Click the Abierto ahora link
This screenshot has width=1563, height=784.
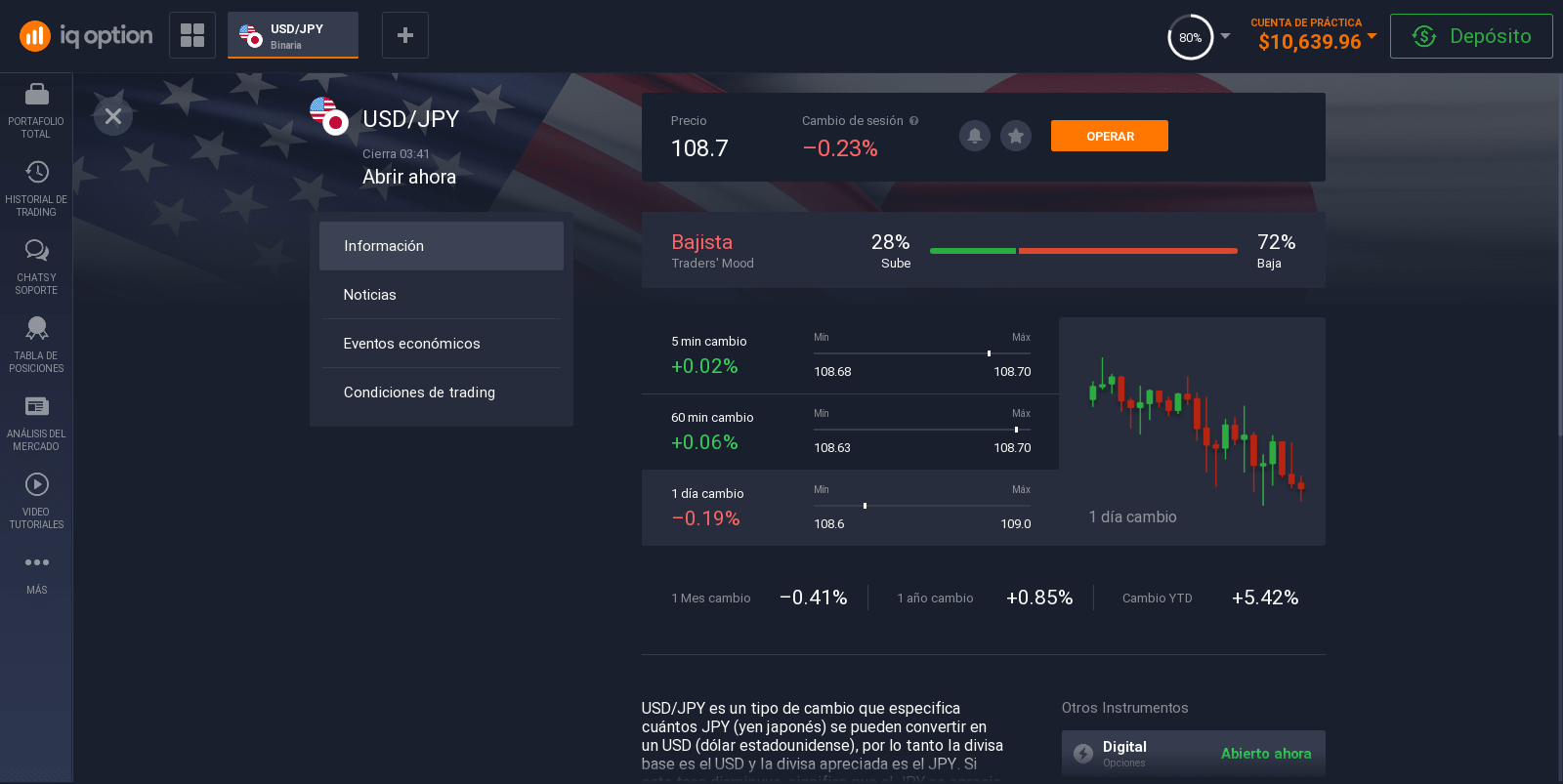coord(1266,754)
